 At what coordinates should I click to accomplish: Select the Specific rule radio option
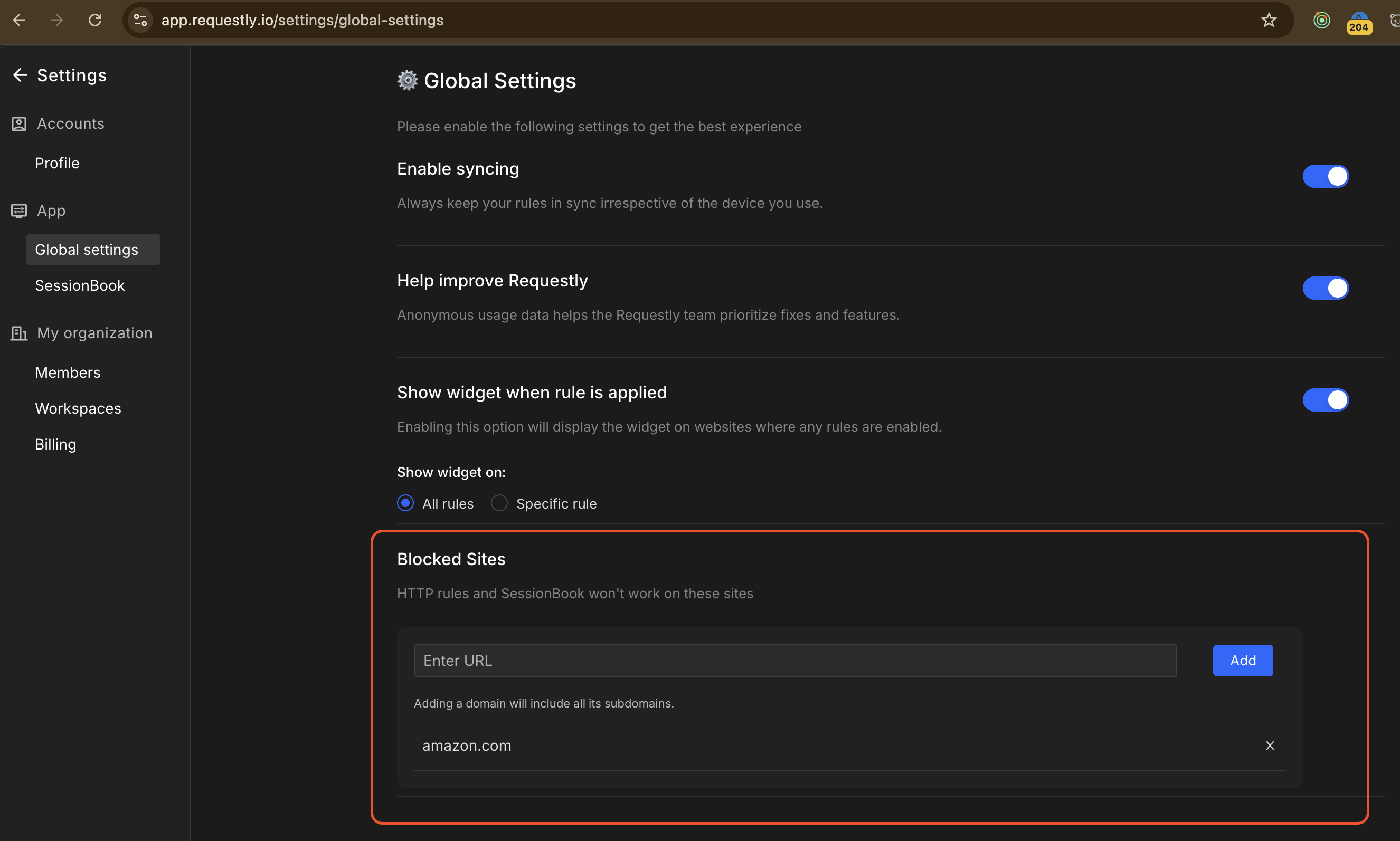pyautogui.click(x=499, y=503)
